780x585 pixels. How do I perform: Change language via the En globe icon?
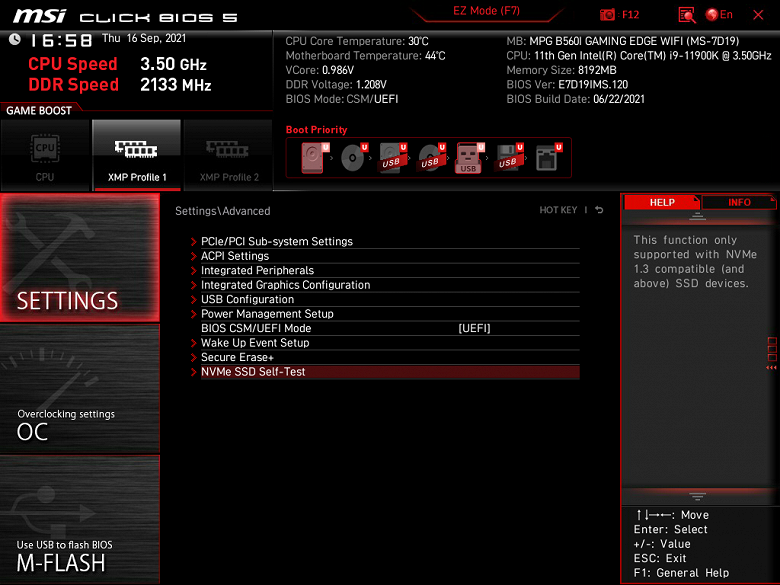tap(719, 15)
